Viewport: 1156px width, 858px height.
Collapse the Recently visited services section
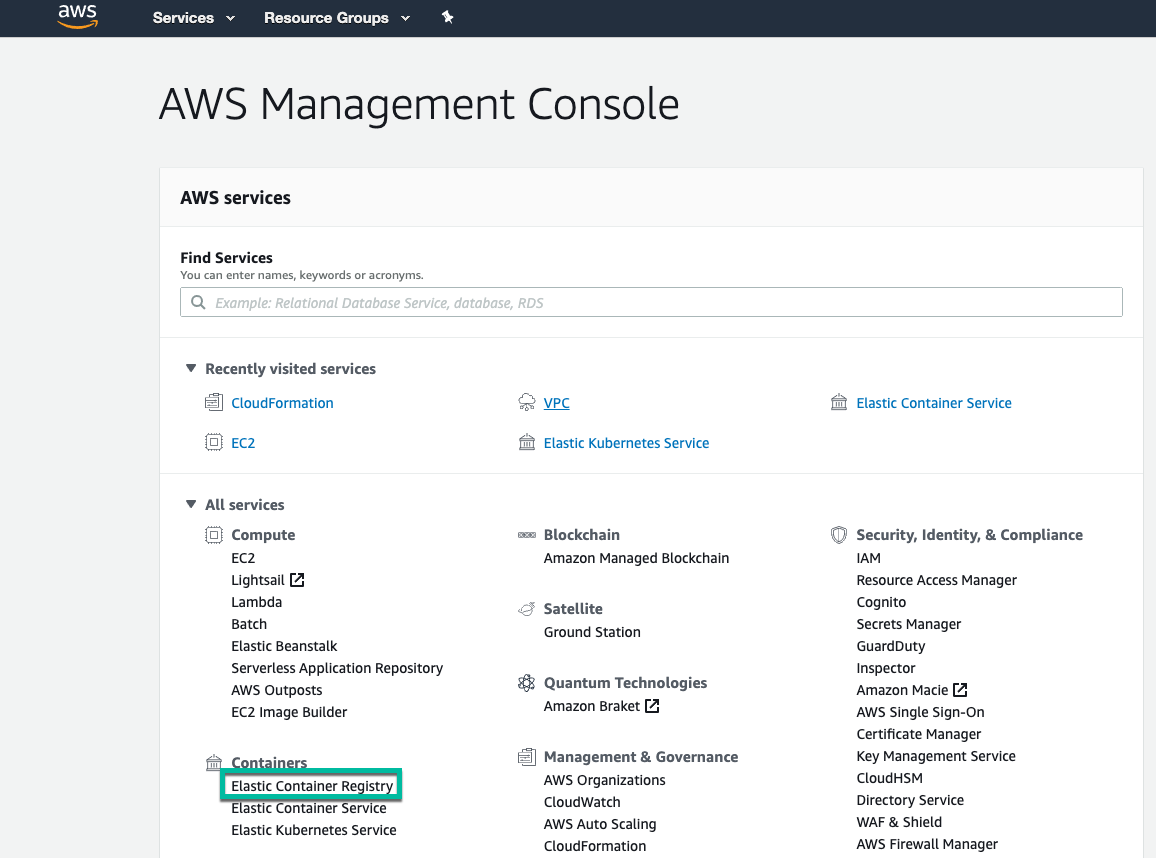[190, 368]
